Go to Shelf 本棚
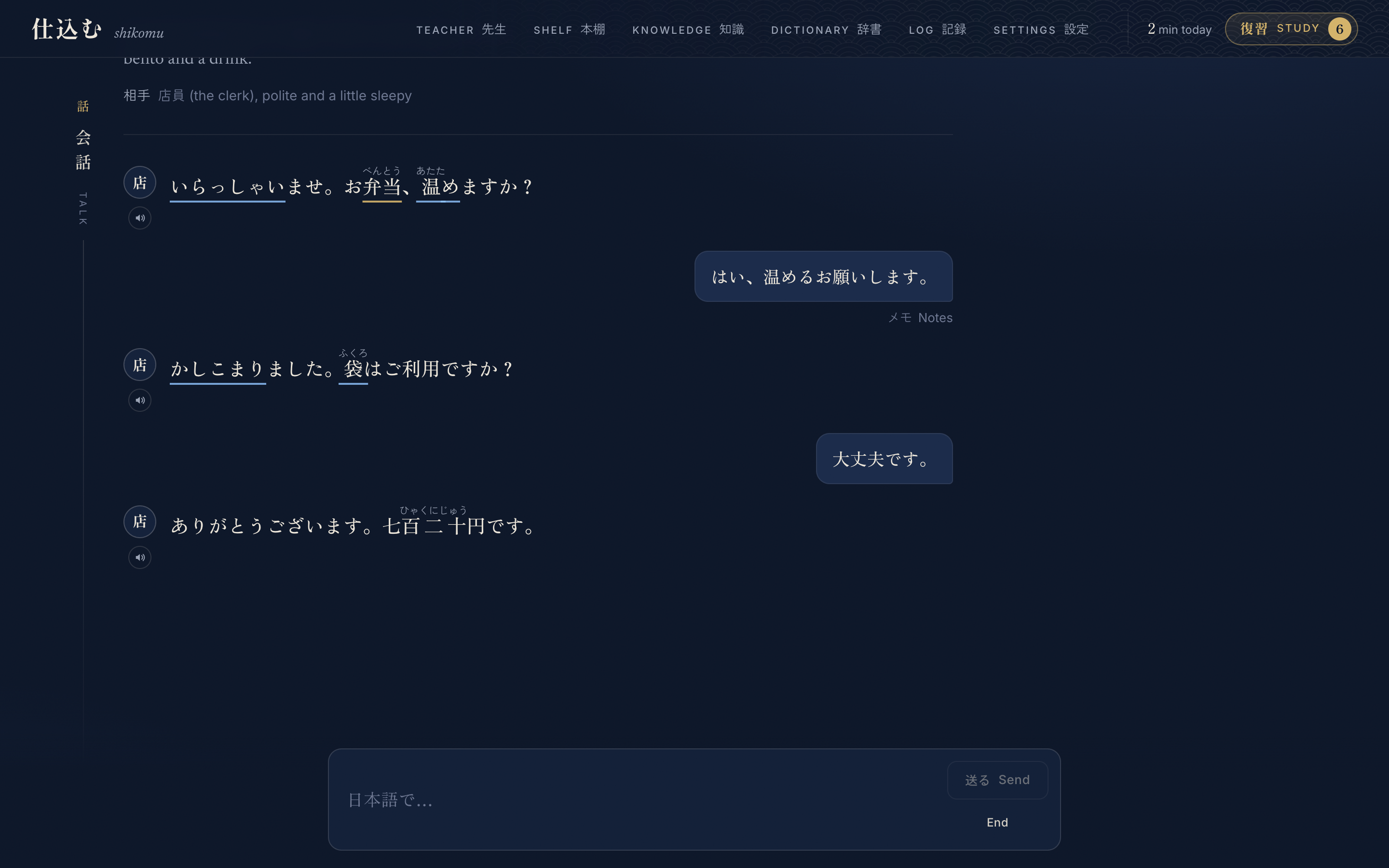The width and height of the screenshot is (1389, 868). (569, 29)
